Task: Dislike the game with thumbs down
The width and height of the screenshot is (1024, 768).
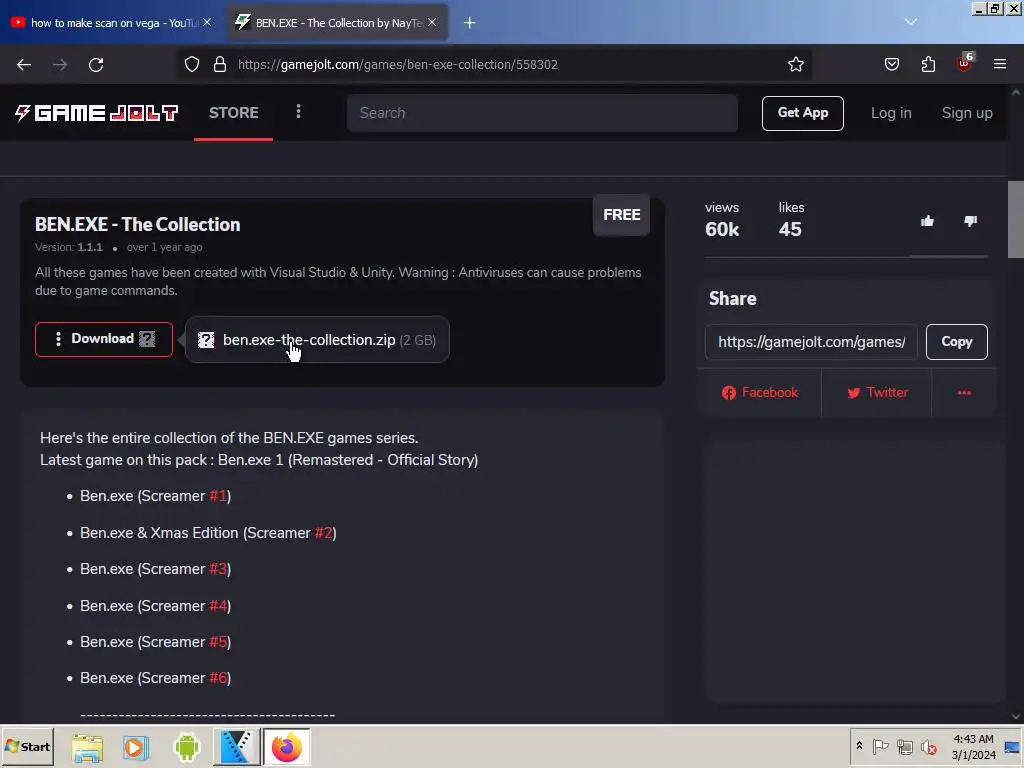Action: click(x=970, y=221)
